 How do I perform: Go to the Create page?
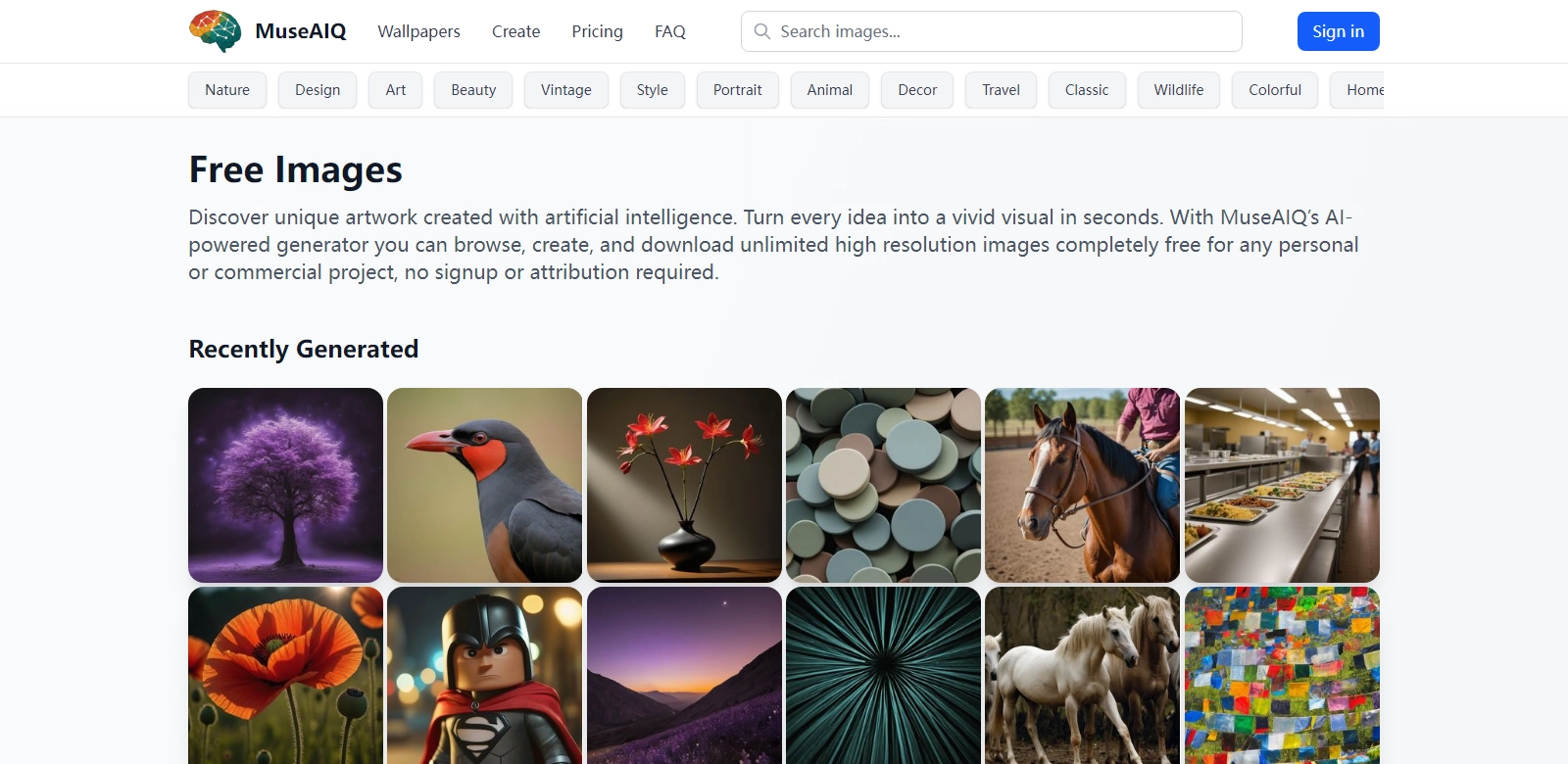tap(515, 31)
